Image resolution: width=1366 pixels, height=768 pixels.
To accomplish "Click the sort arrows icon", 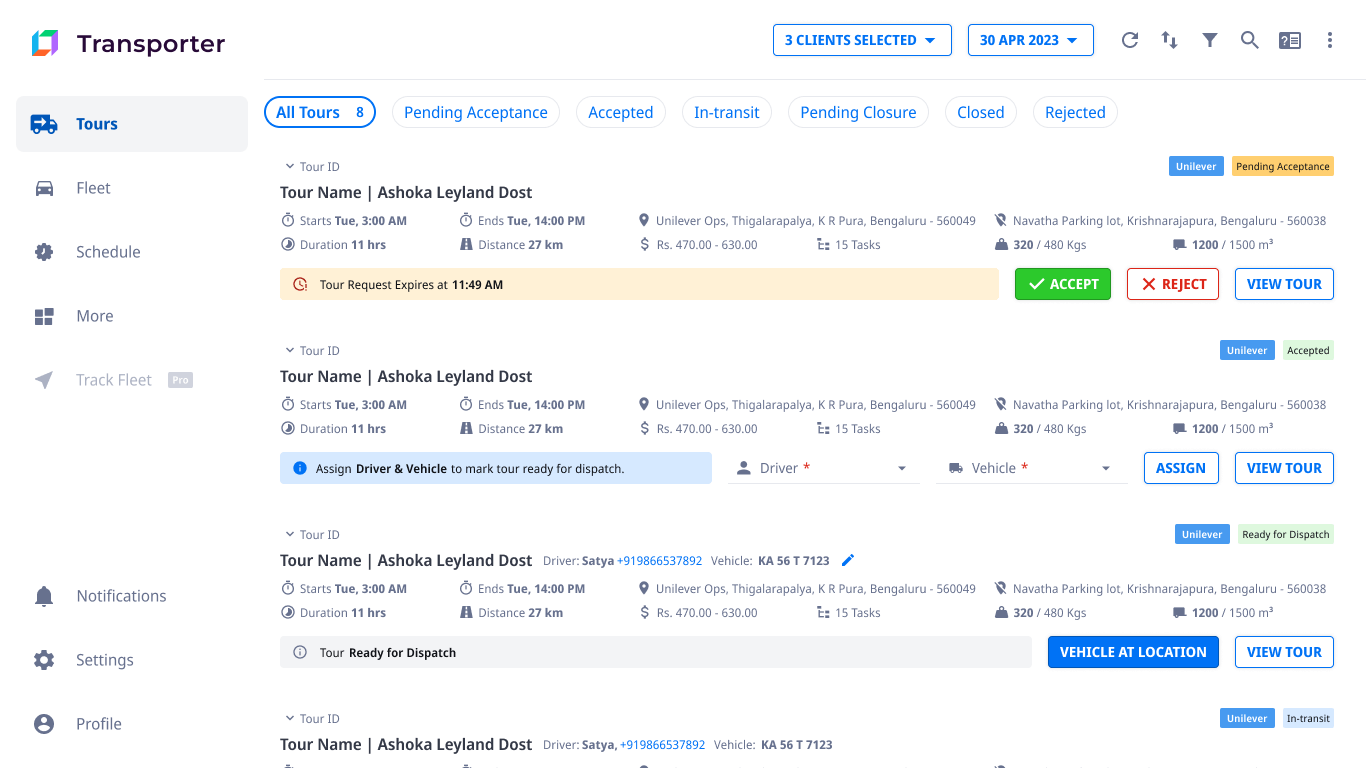I will point(1169,40).
